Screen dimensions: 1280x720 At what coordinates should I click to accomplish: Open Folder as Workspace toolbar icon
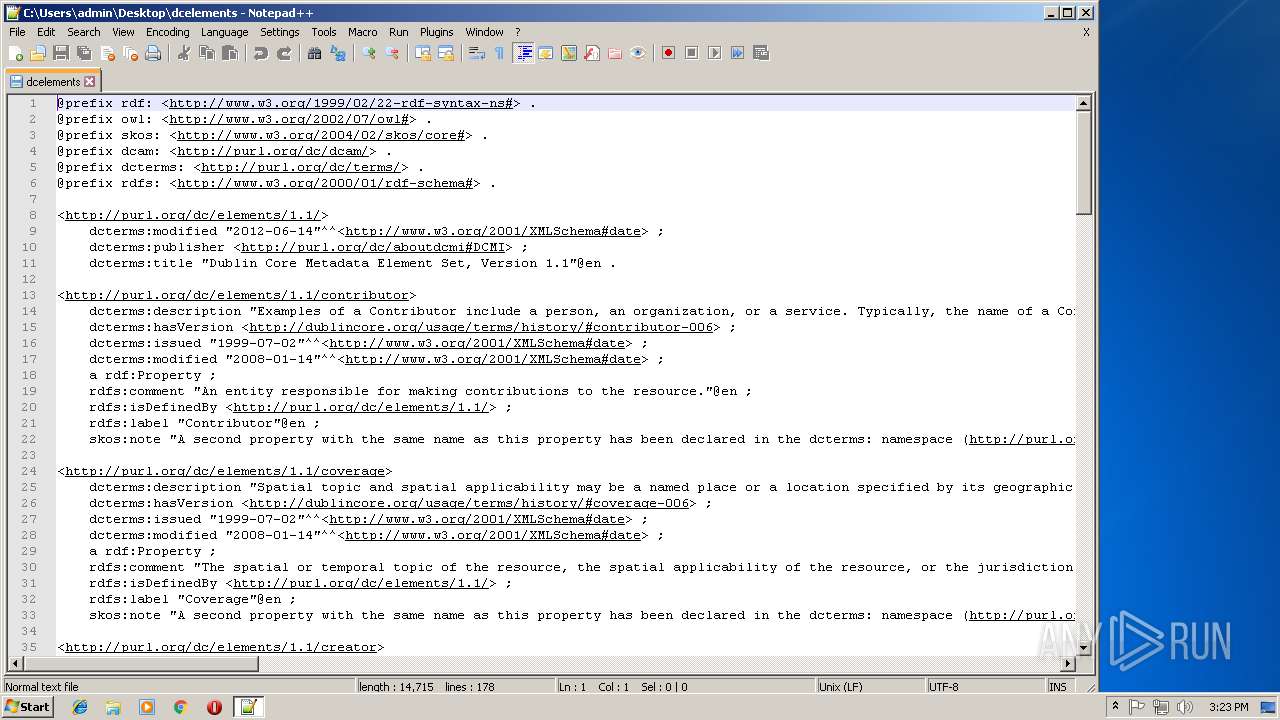pyautogui.click(x=615, y=53)
